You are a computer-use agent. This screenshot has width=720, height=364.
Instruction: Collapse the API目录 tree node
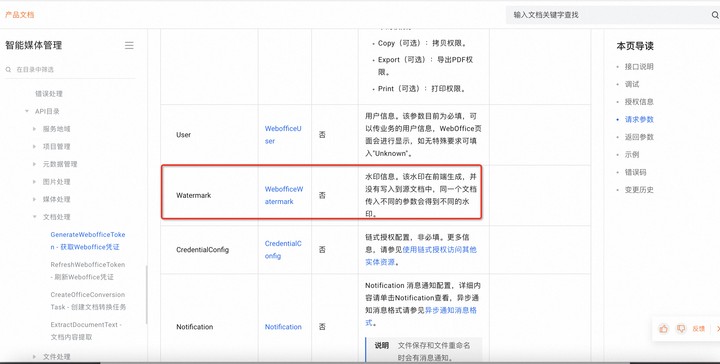27,111
